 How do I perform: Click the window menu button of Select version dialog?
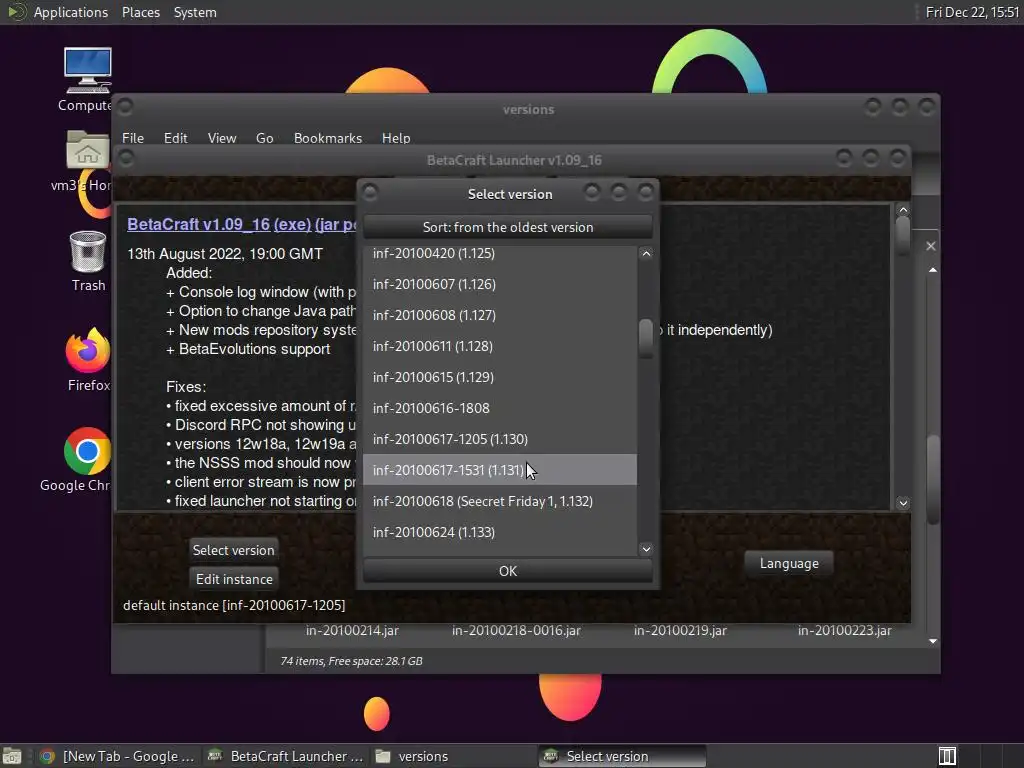tap(370, 192)
